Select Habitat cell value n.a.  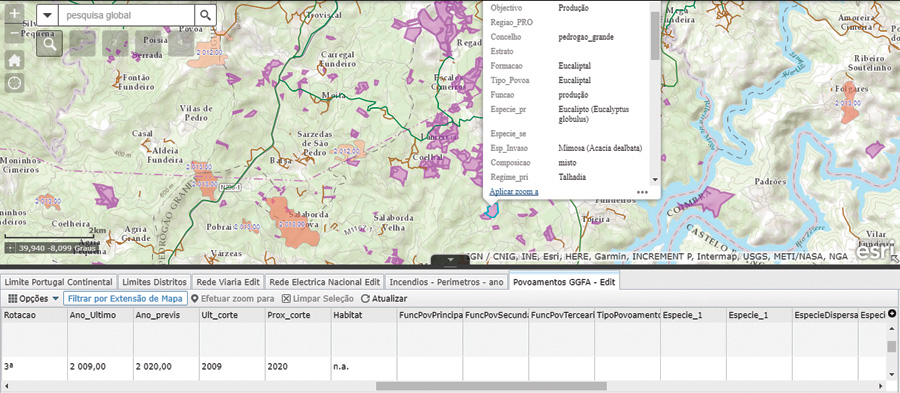[x=363, y=367]
